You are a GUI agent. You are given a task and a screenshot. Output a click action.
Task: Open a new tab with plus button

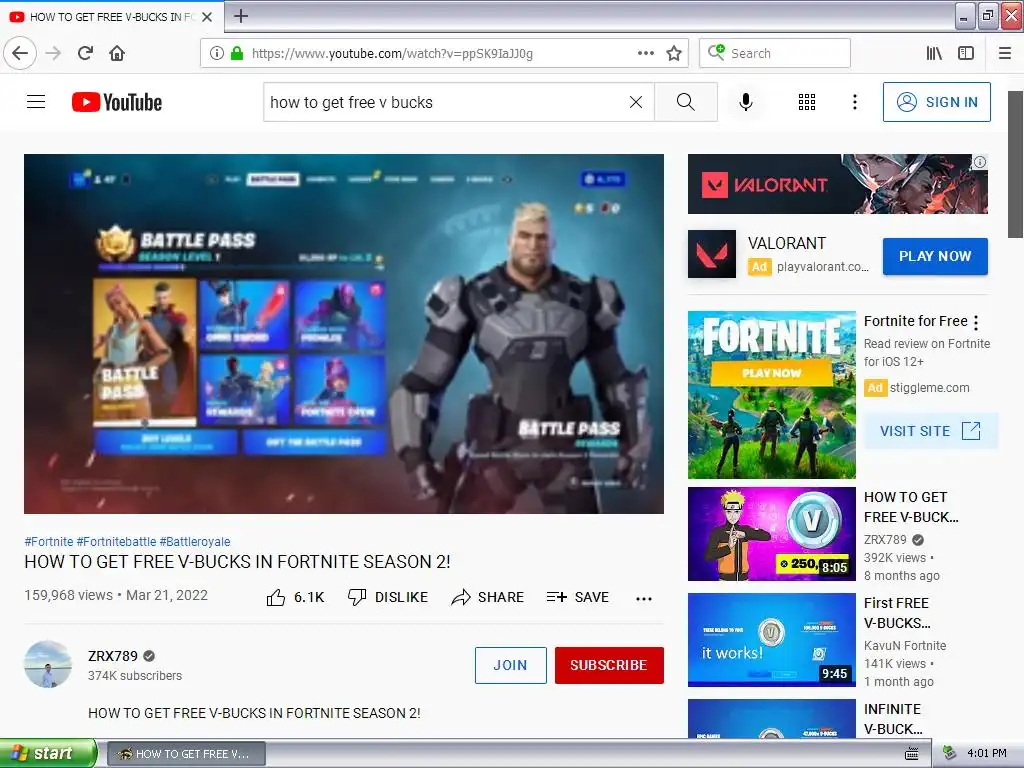240,16
